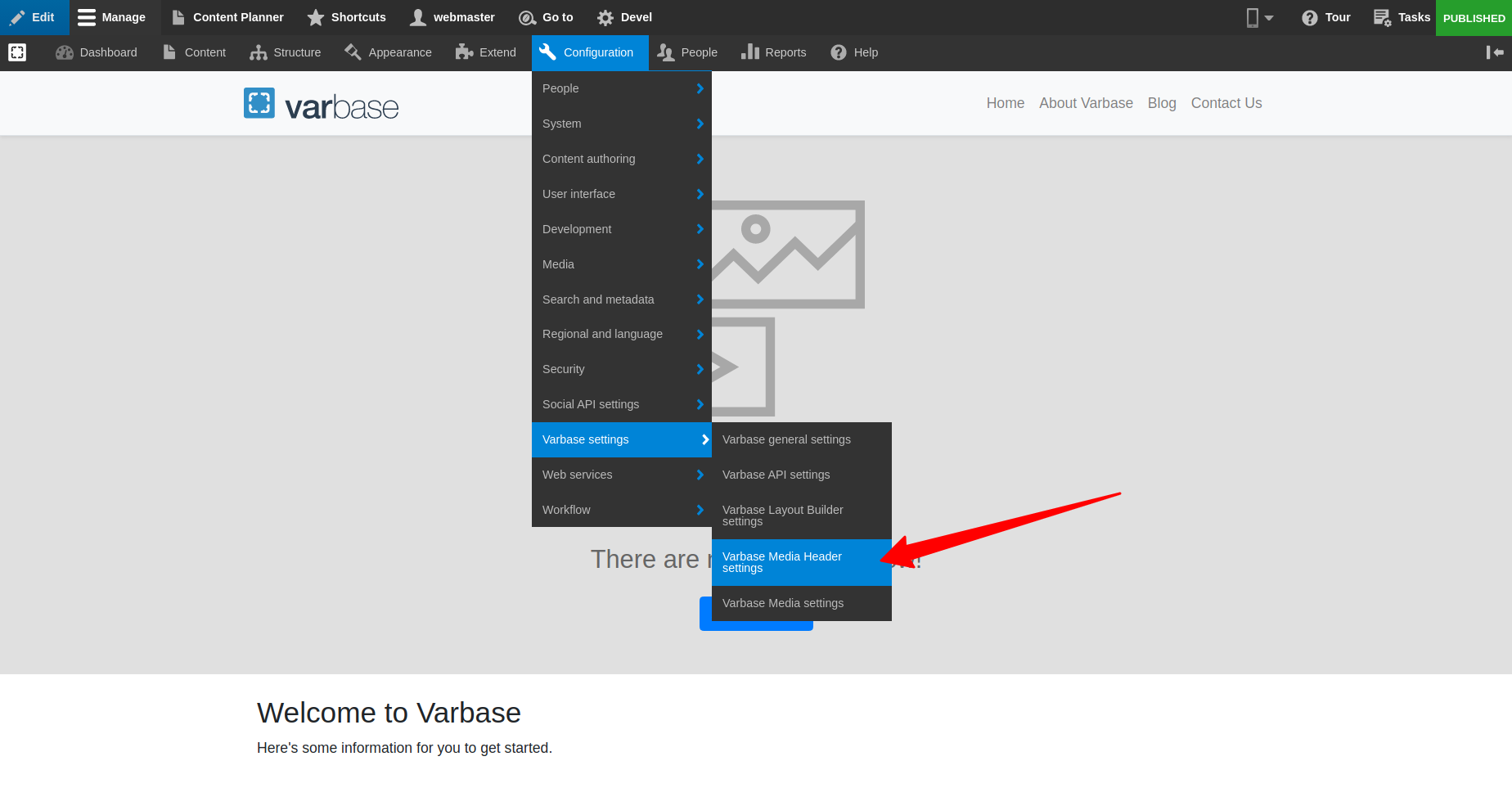Open the About Varbase link

pos(1086,103)
